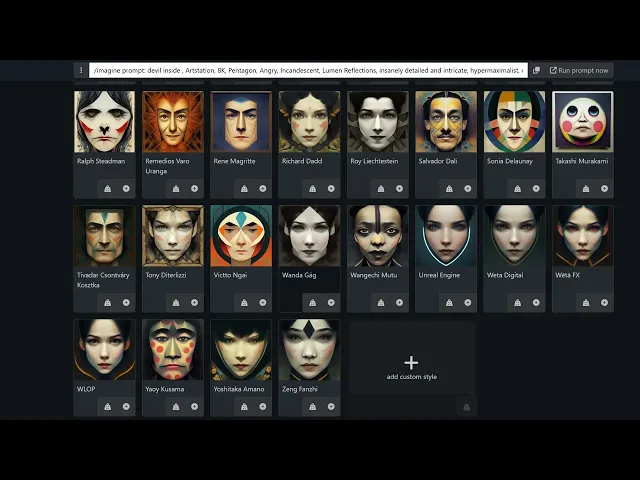Open the Unreal Engine face thumbnail
This screenshot has height=480, width=640.
click(446, 236)
